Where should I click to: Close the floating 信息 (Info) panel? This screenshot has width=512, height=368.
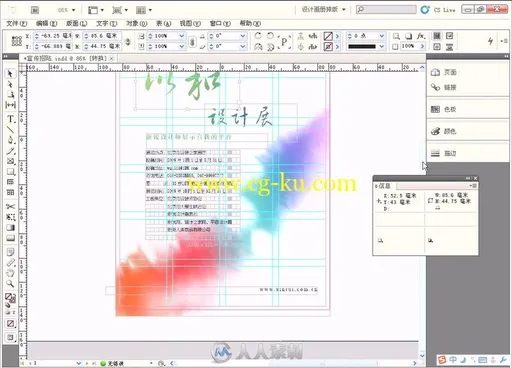tap(476, 179)
